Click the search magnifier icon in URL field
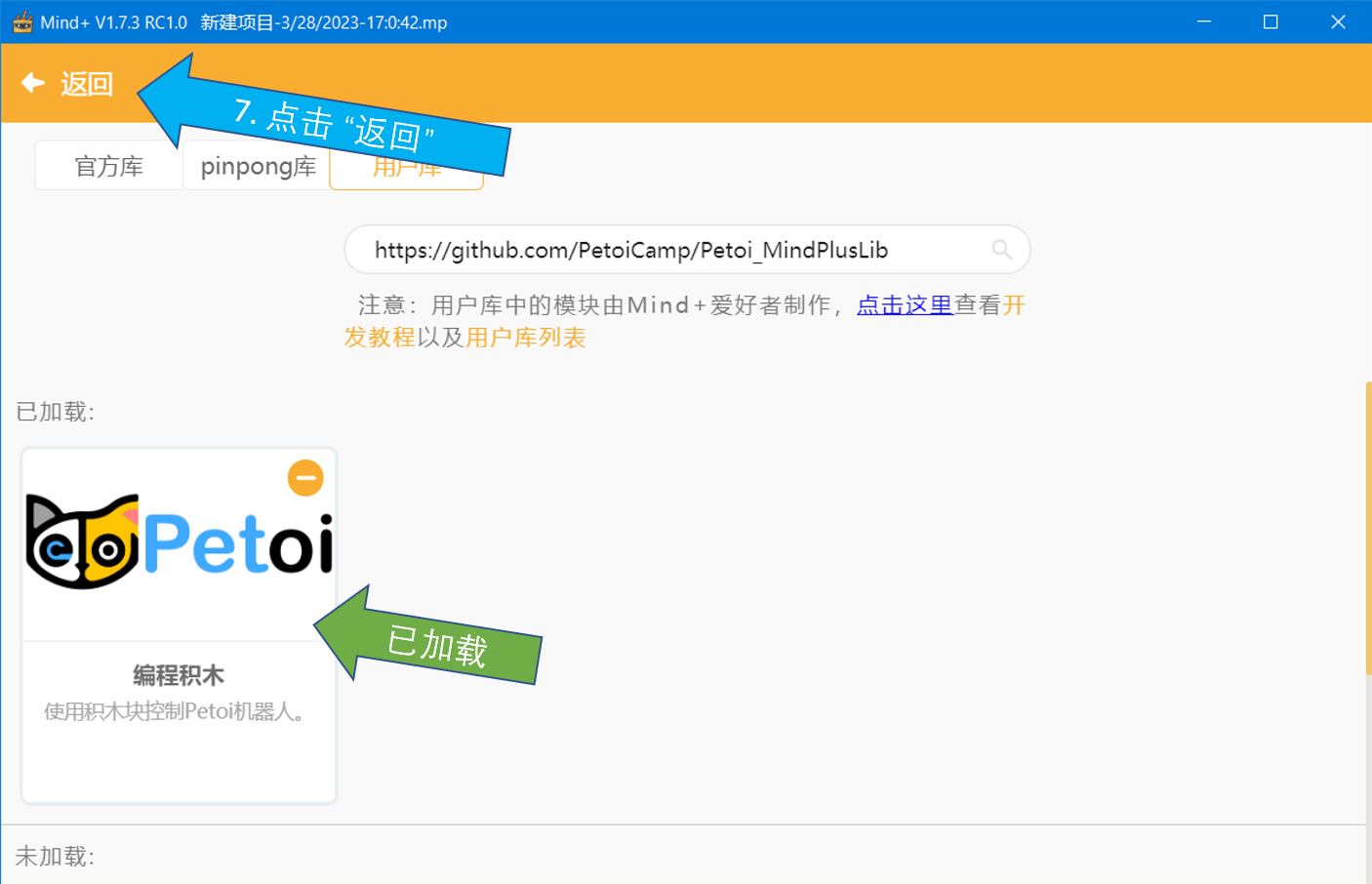 pos(1001,250)
